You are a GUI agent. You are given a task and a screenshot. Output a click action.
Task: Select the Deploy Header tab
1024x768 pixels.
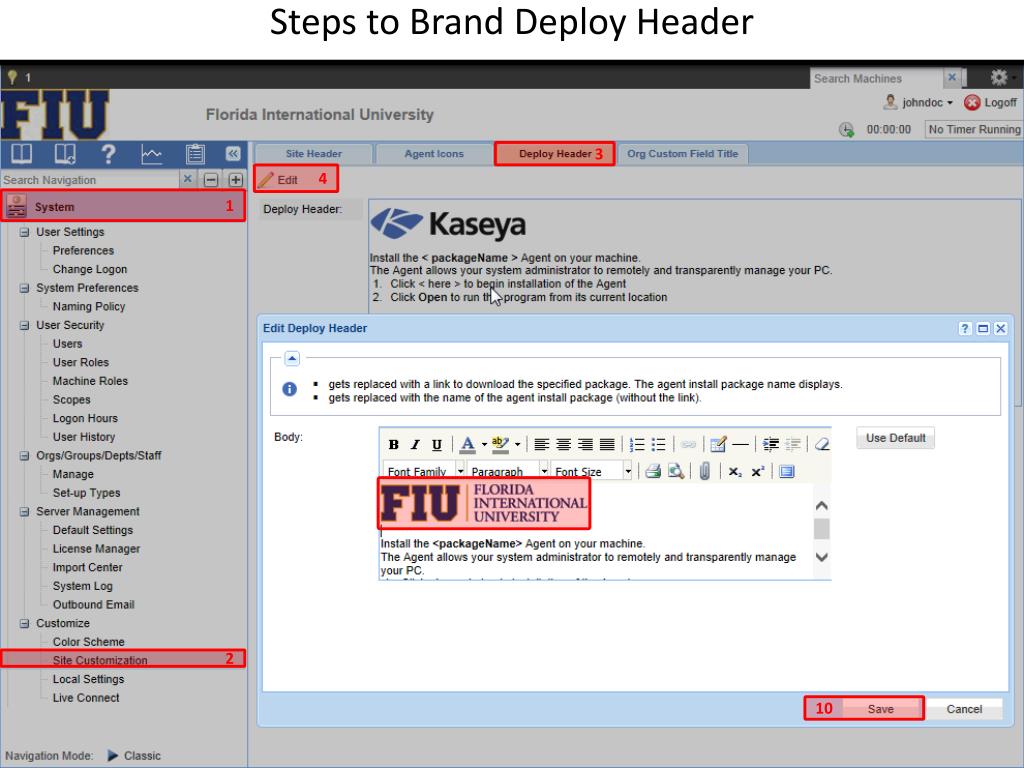coord(554,153)
